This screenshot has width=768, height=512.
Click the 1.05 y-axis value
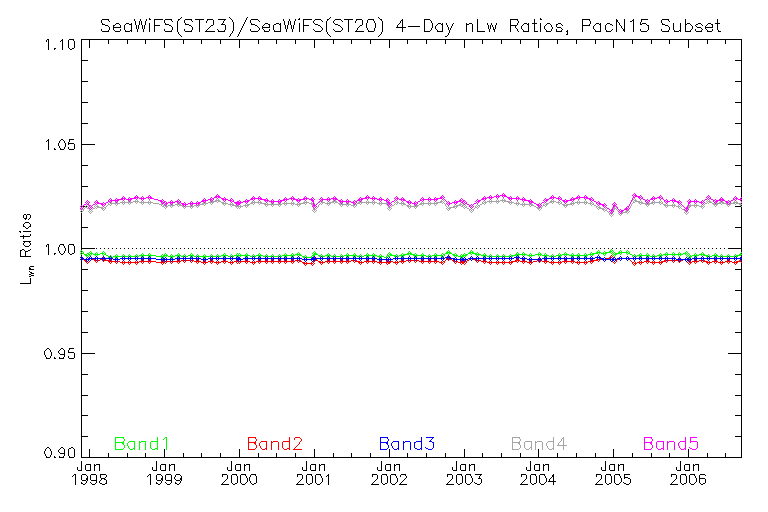point(60,145)
